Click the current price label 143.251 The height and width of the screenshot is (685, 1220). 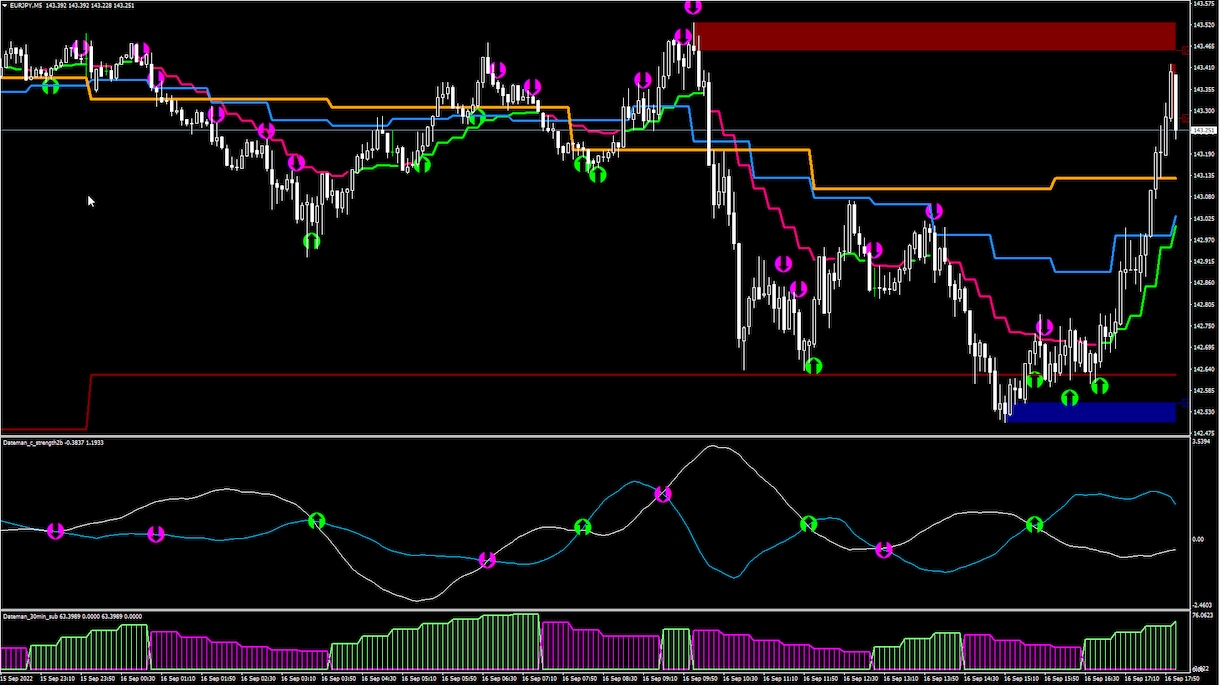pyautogui.click(x=1203, y=130)
